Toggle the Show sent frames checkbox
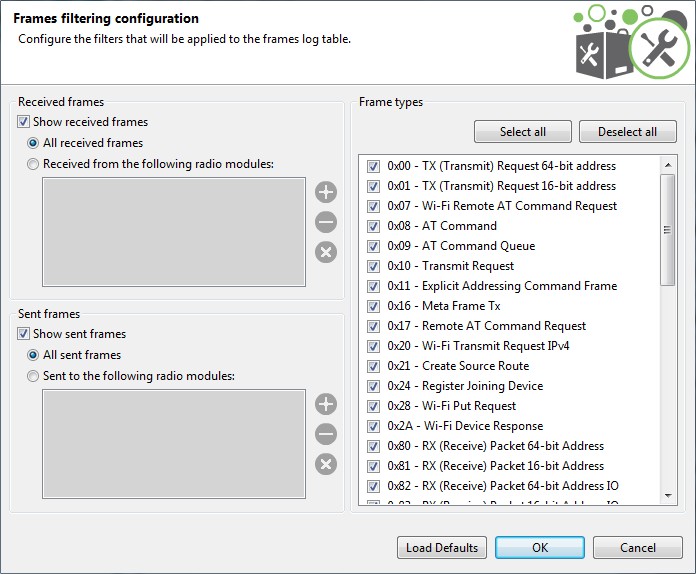 [24, 334]
